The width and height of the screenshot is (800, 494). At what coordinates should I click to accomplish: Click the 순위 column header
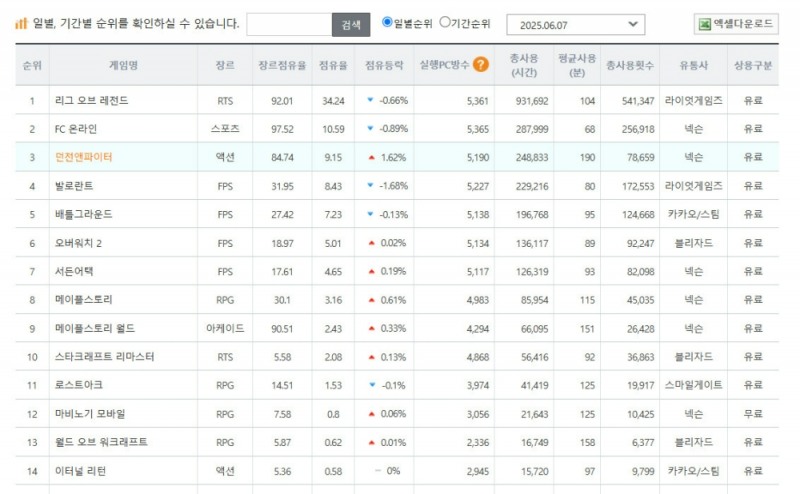click(32, 65)
